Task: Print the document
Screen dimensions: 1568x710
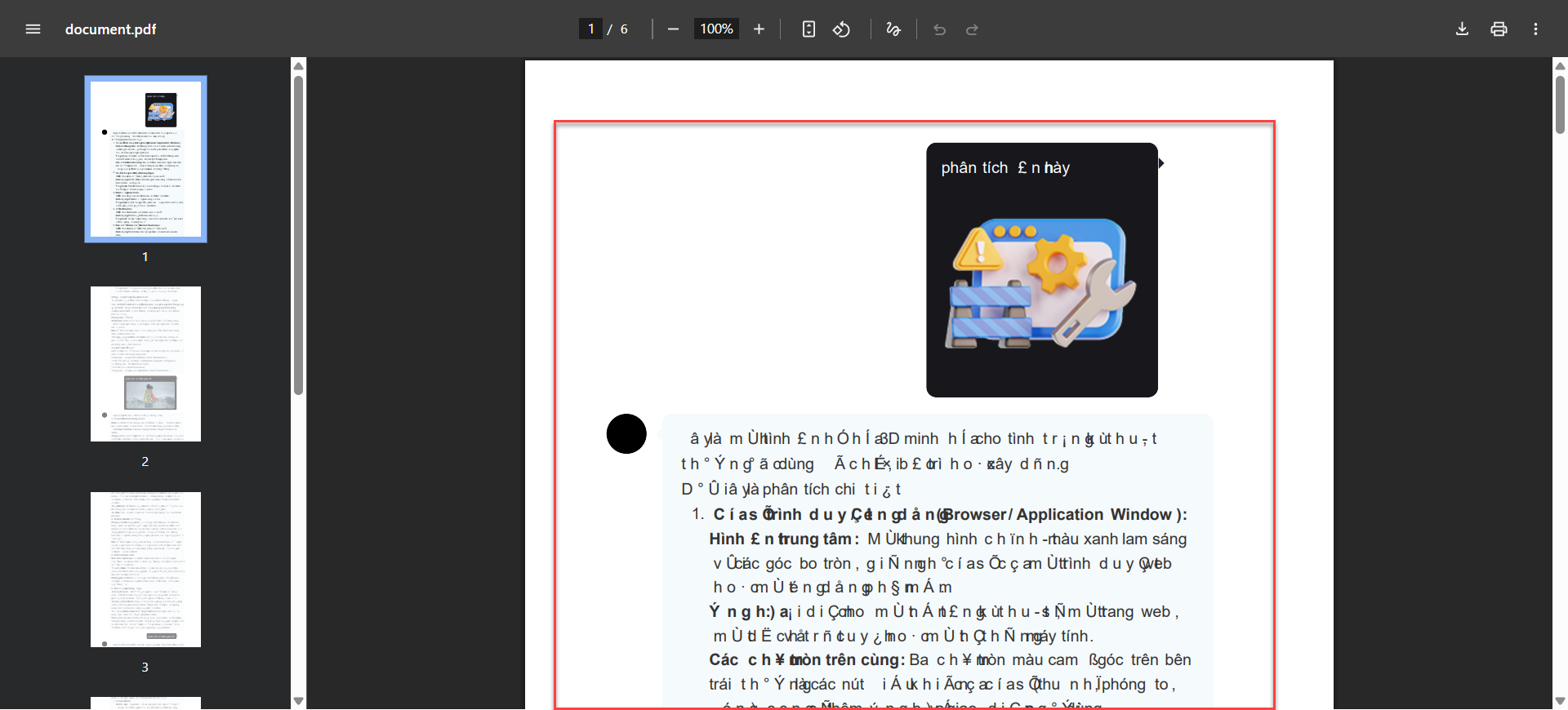Action: point(1499,29)
